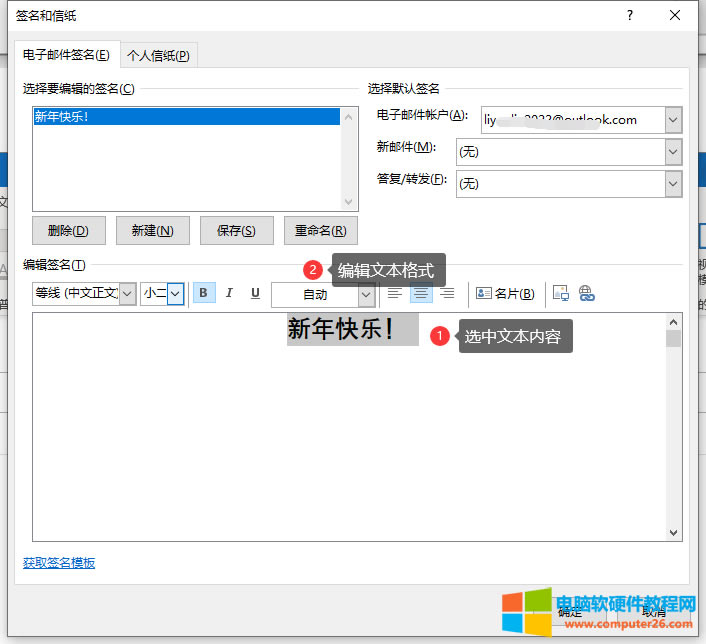Viewport: 706px width, 644px height.
Task: Switch to 电子邮件签名 tab
Action: (x=67, y=55)
